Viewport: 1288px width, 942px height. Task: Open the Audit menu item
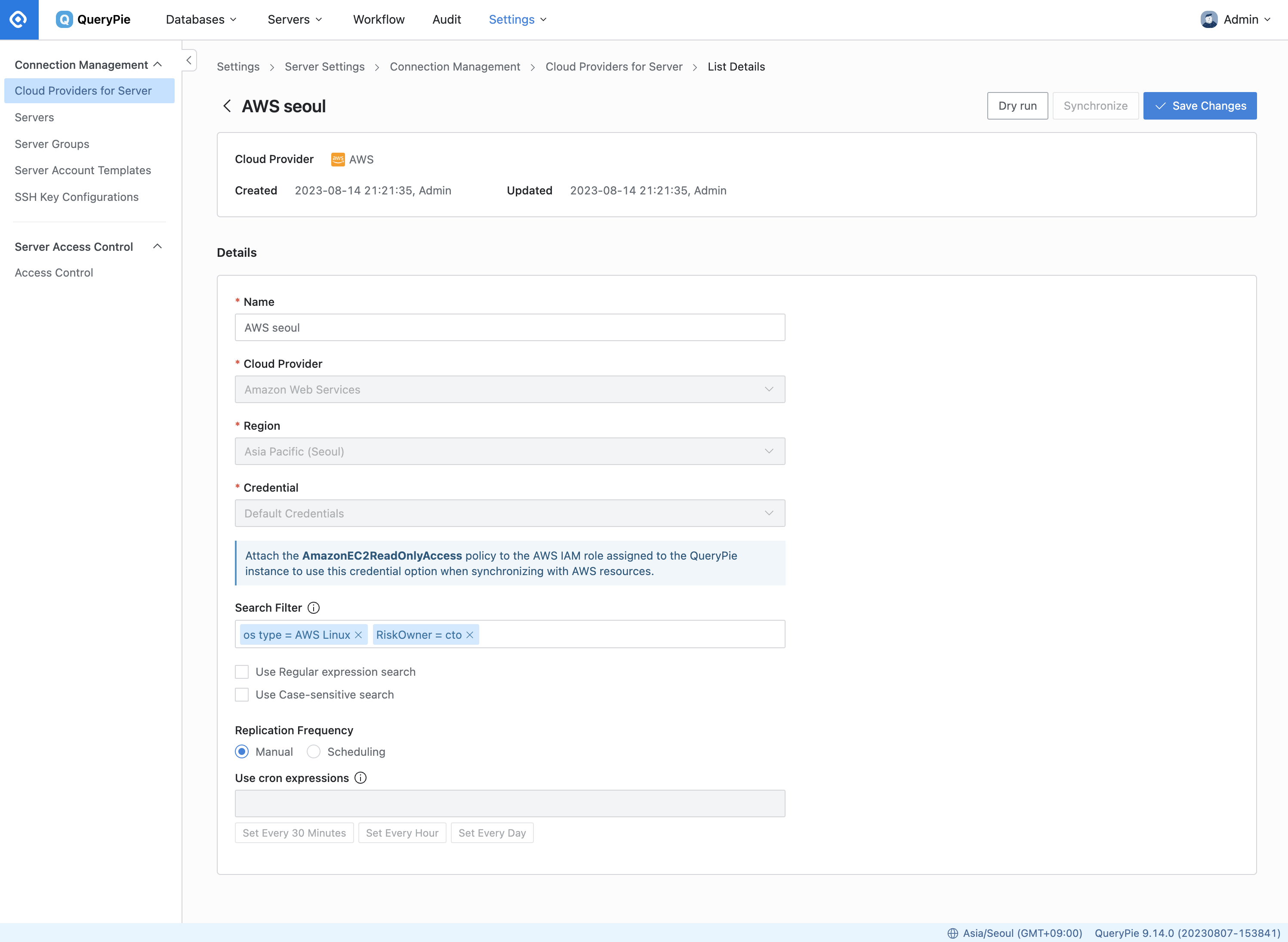pyautogui.click(x=447, y=19)
